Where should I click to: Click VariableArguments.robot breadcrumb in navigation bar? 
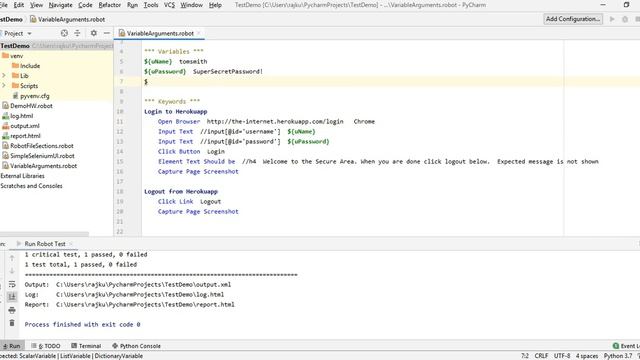[67, 19]
